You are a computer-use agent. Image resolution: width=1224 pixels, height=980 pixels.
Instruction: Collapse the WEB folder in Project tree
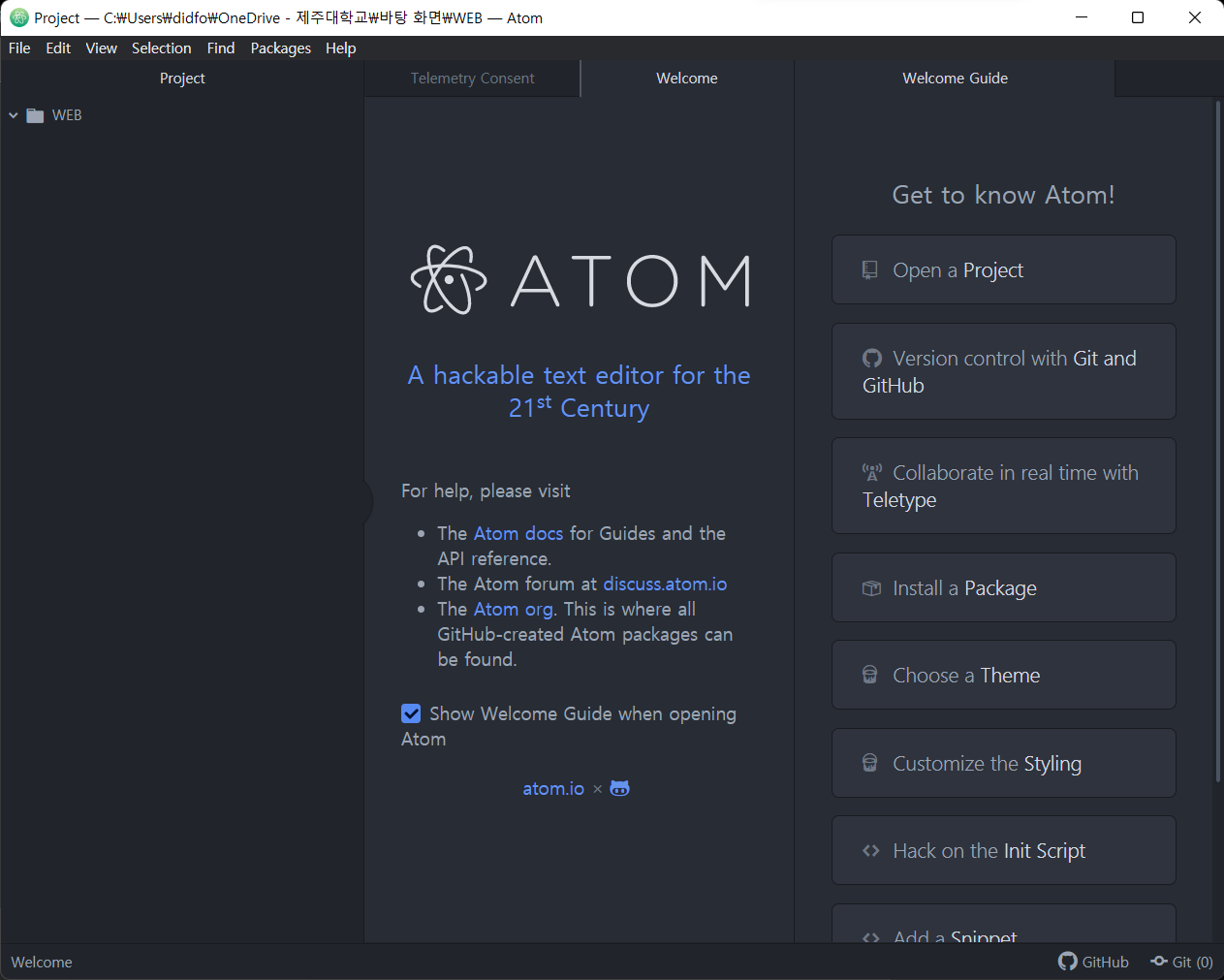coord(14,114)
